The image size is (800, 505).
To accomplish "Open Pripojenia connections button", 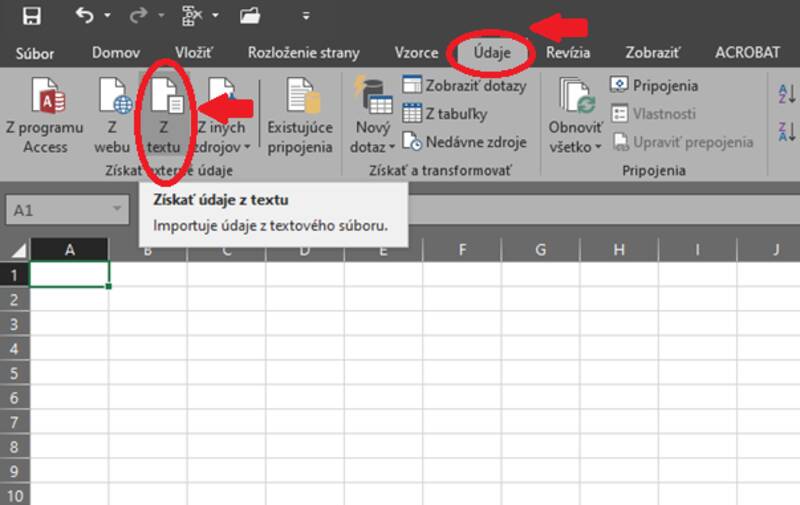I will click(x=654, y=85).
